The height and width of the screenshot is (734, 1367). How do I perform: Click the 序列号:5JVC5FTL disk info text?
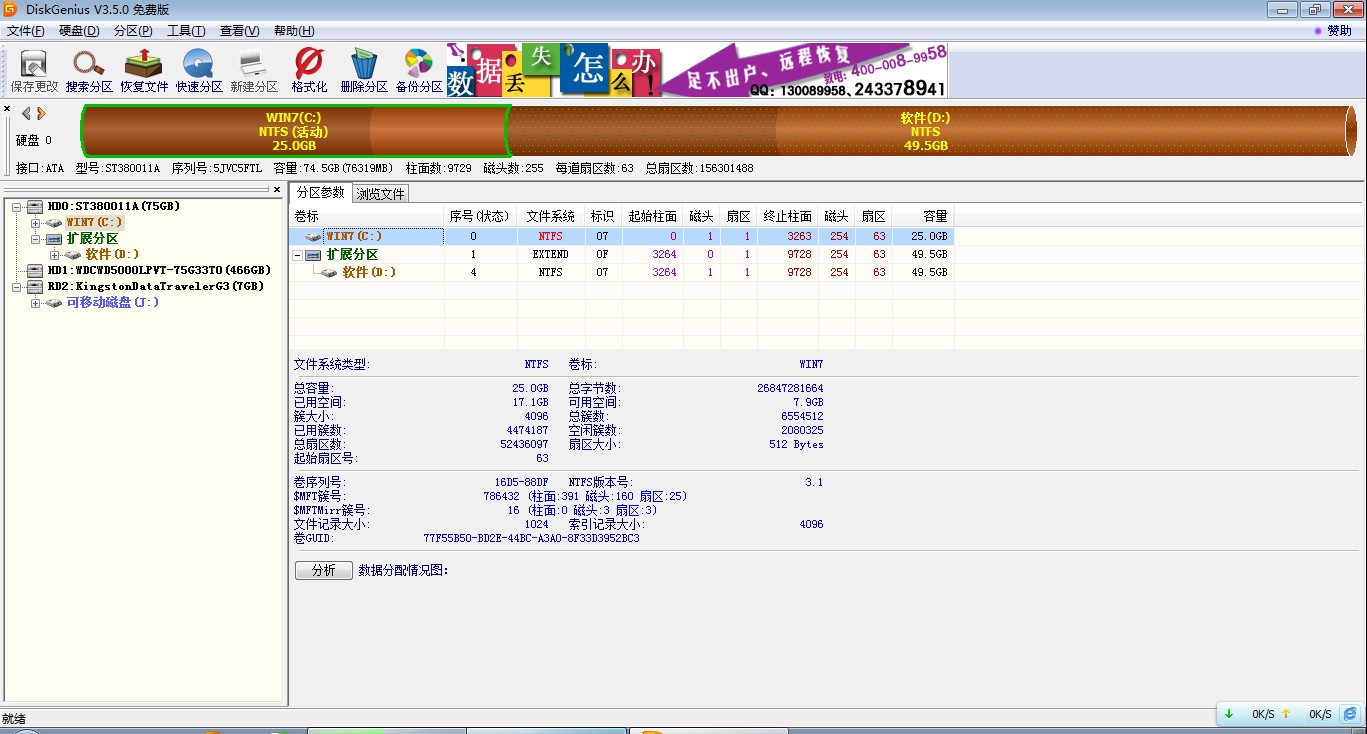(x=218, y=168)
